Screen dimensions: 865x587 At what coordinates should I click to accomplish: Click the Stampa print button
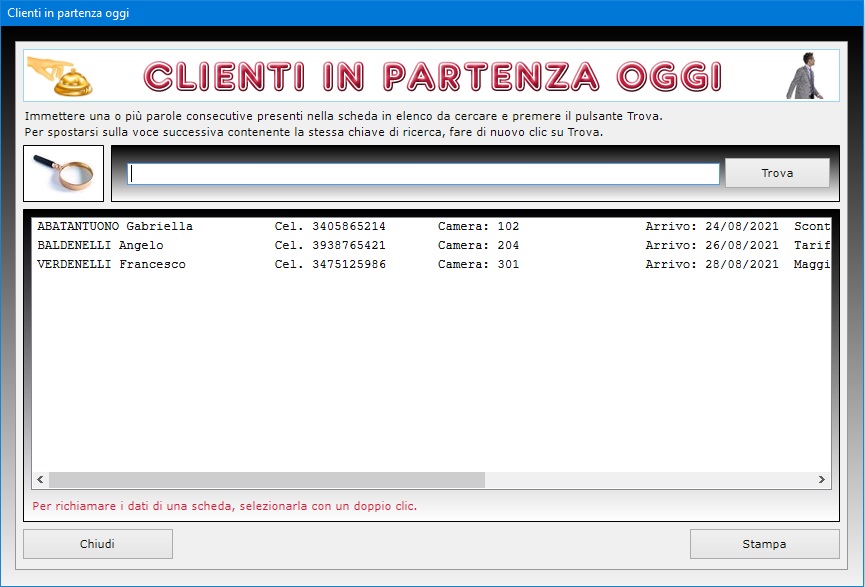click(764, 544)
